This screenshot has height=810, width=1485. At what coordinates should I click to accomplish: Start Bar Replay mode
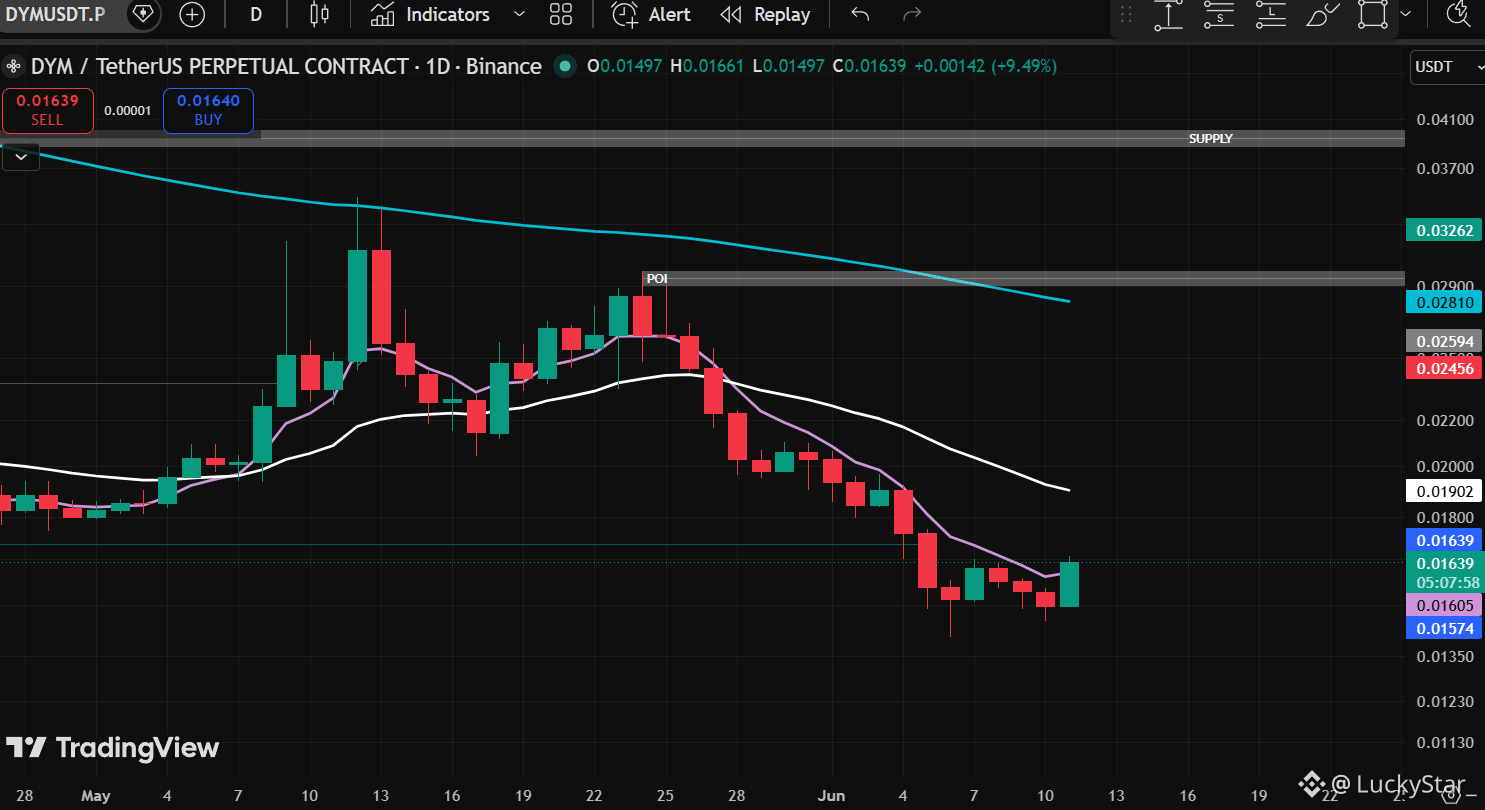(766, 14)
